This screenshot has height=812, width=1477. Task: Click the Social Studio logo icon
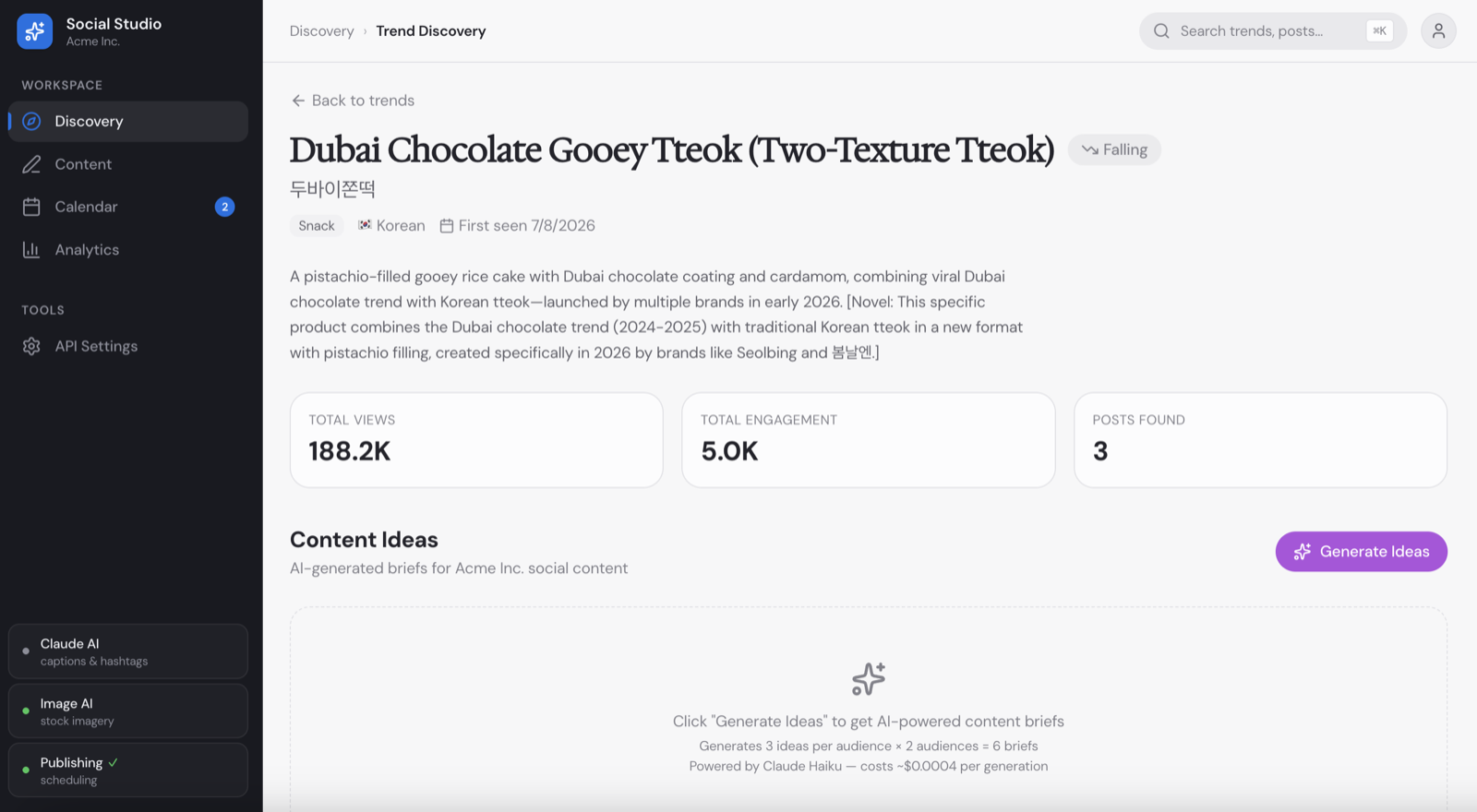pos(34,31)
